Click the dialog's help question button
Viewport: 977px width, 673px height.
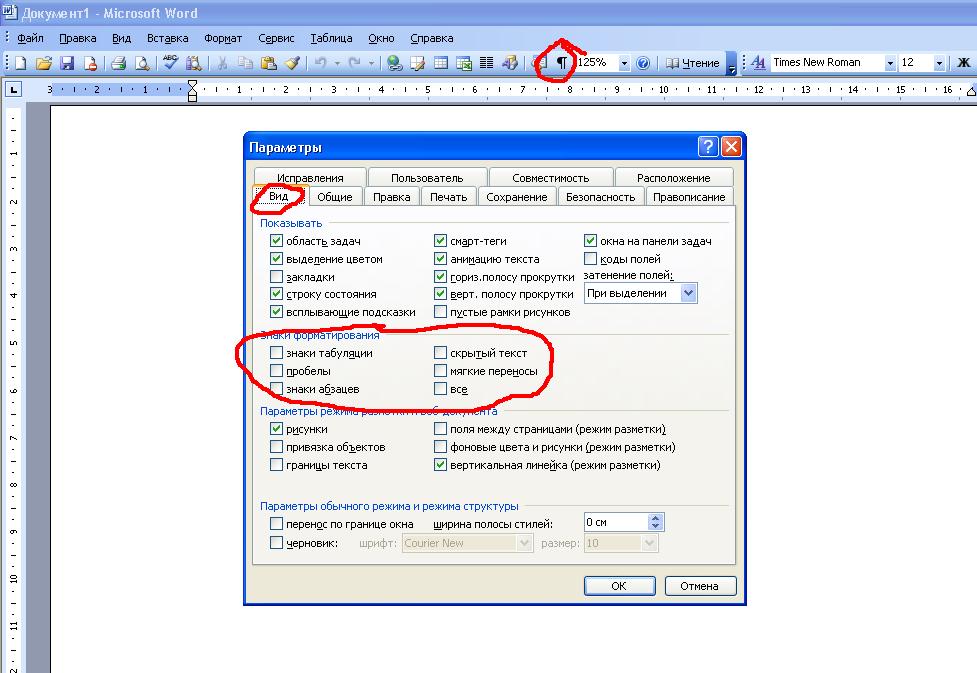708,147
